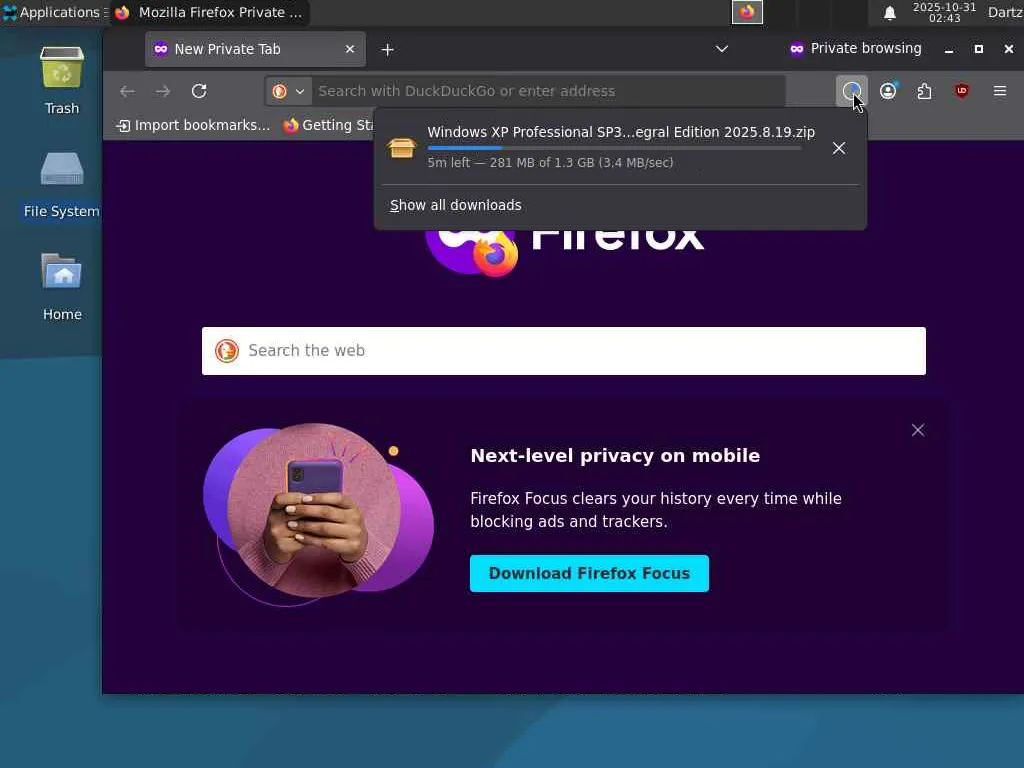Click Import bookmarks in bookmarks toolbar
The width and height of the screenshot is (1024, 768).
click(x=193, y=125)
